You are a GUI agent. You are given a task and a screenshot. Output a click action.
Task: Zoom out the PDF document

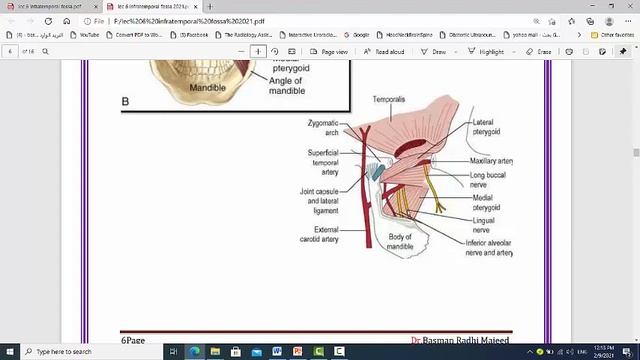[241, 51]
